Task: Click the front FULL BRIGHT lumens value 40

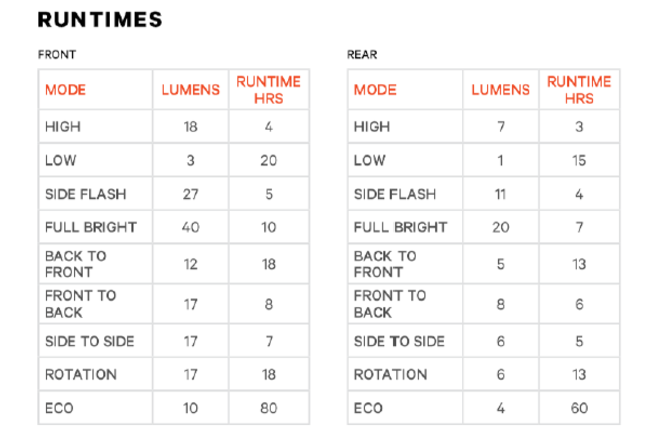Action: [x=190, y=227]
